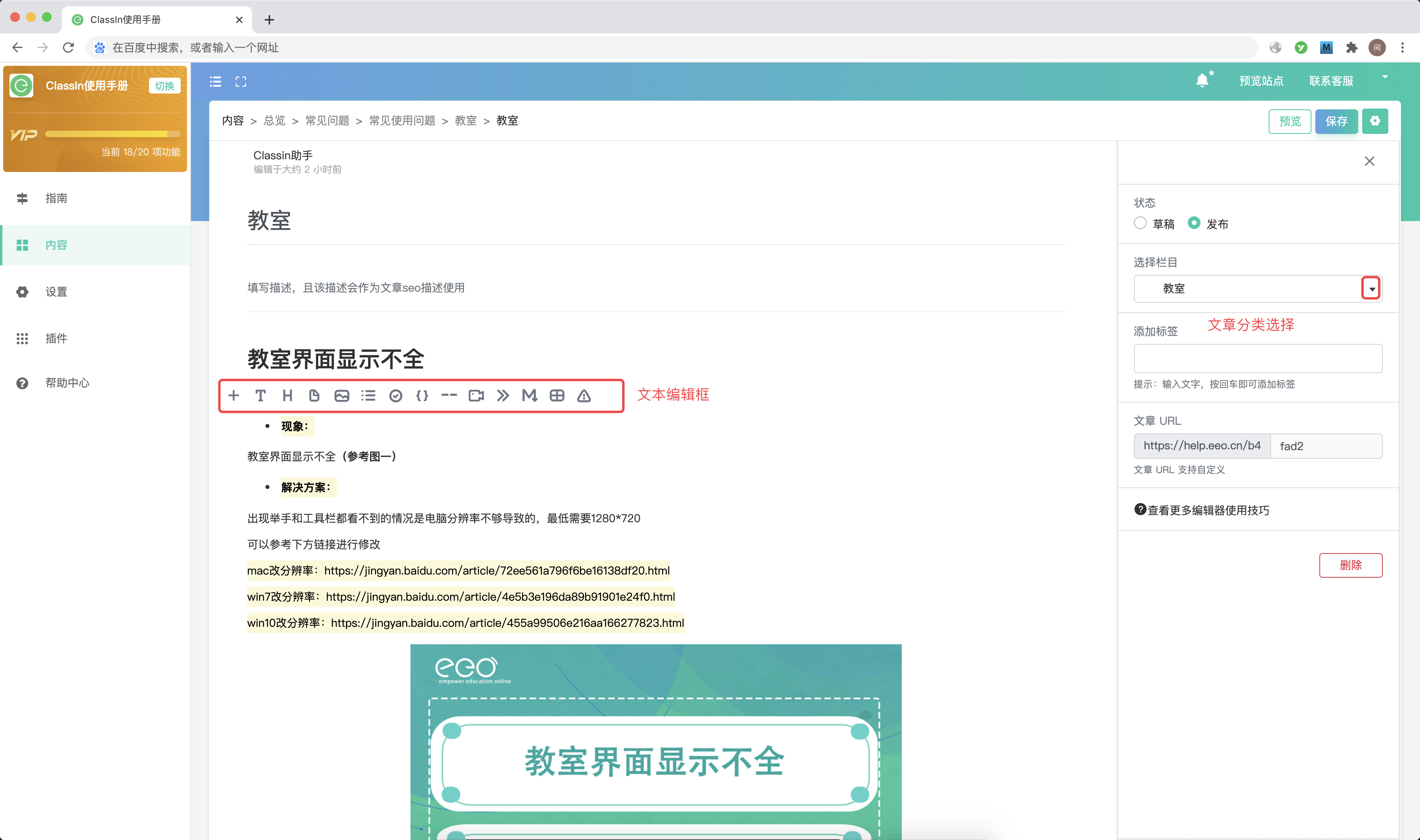Screen dimensions: 1420x840
Task: Click the browser profile avatar icon
Action: [x=1377, y=48]
